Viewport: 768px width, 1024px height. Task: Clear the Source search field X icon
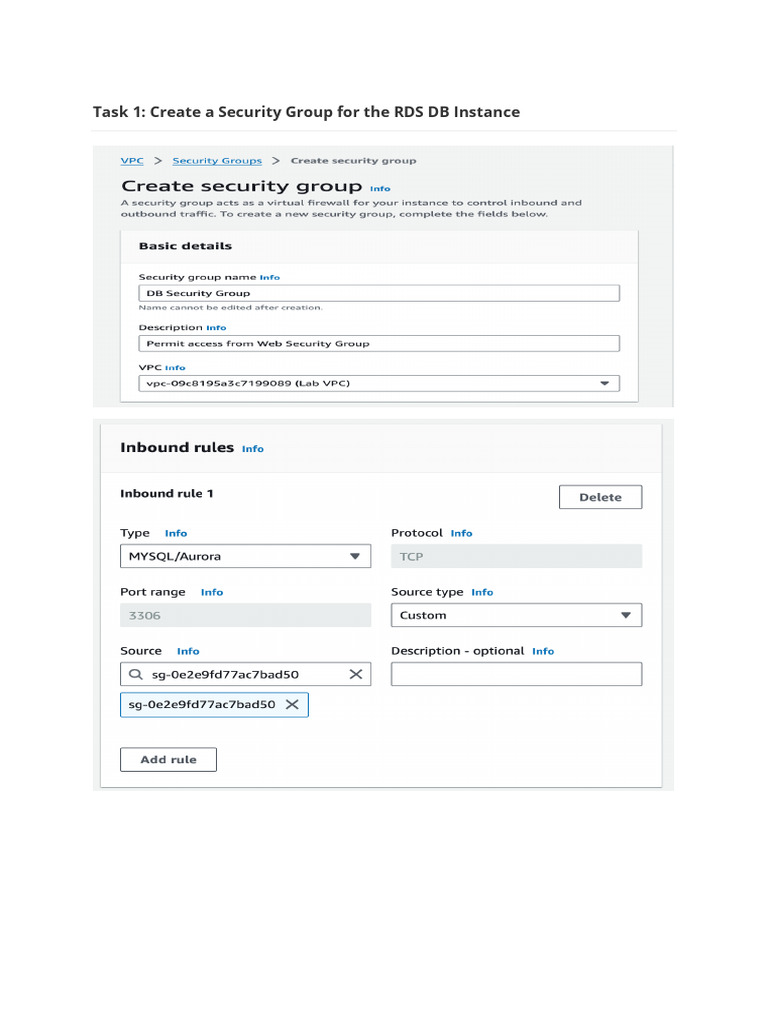(x=355, y=675)
